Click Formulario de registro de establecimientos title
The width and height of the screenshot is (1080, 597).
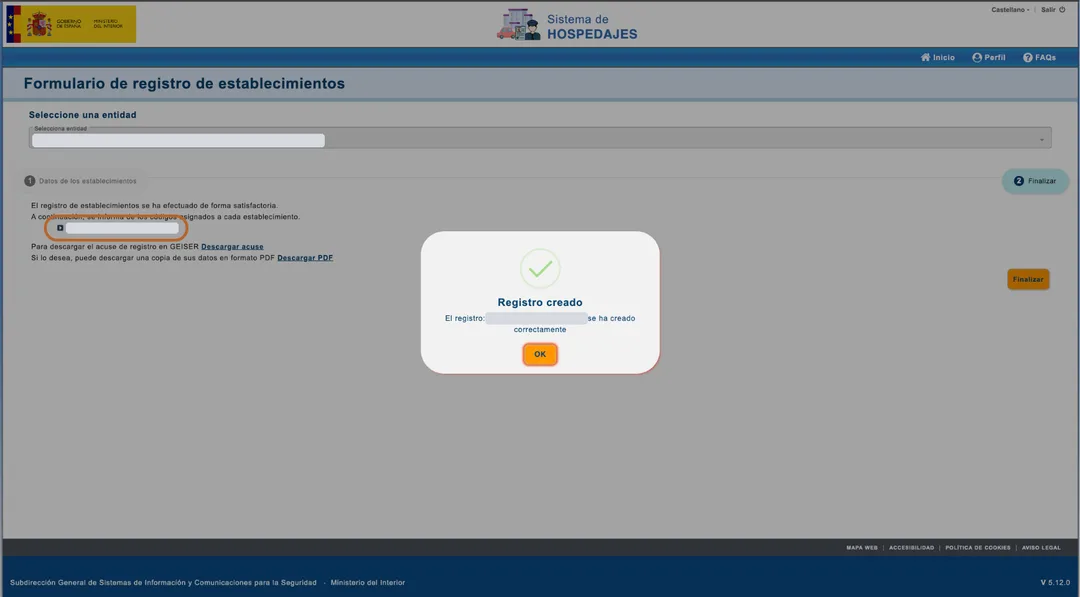[x=184, y=83]
